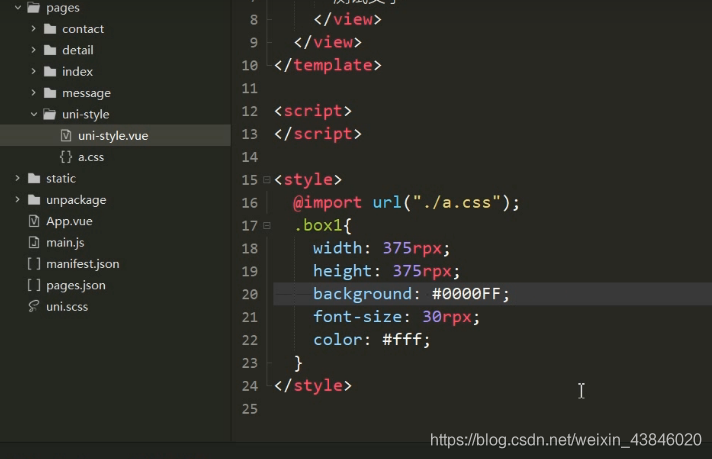Open the uni.scss file

pyautogui.click(x=67, y=306)
